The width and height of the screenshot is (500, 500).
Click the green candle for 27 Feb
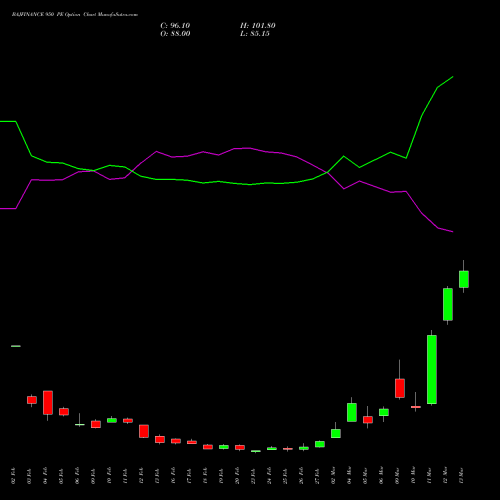click(320, 444)
